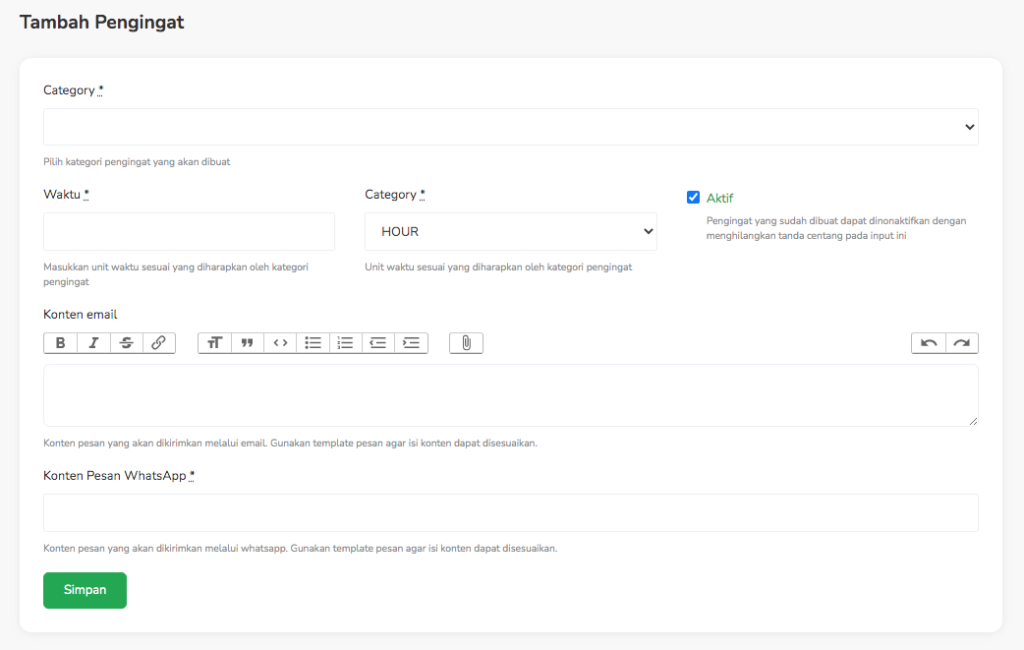Toggle strikethrough text formatting
1024x650 pixels.
tap(126, 343)
